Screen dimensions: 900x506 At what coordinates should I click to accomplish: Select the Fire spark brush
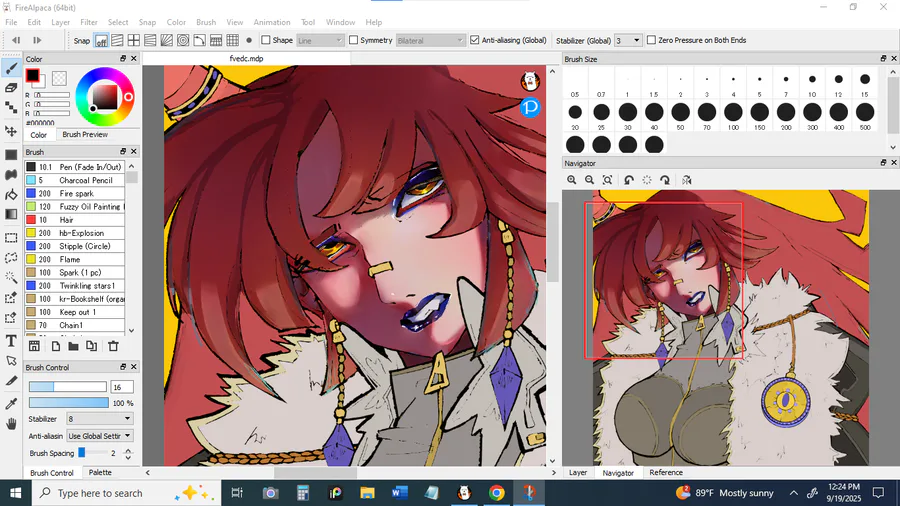[75, 193]
